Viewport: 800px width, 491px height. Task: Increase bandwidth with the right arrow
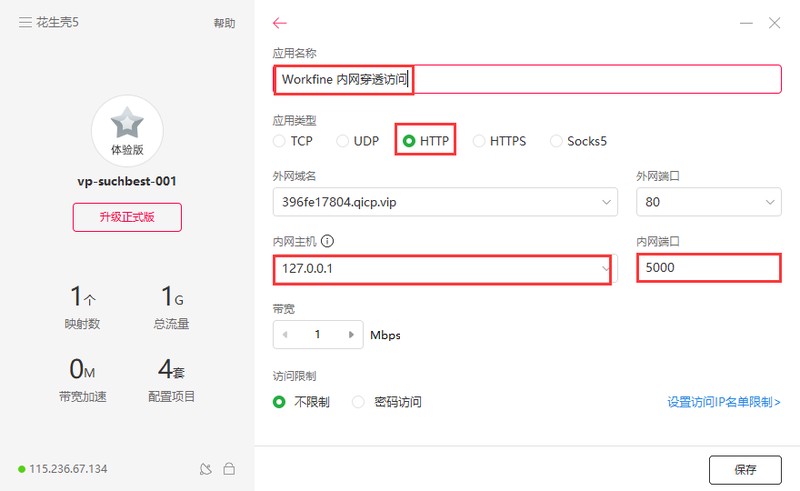pyautogui.click(x=351, y=335)
